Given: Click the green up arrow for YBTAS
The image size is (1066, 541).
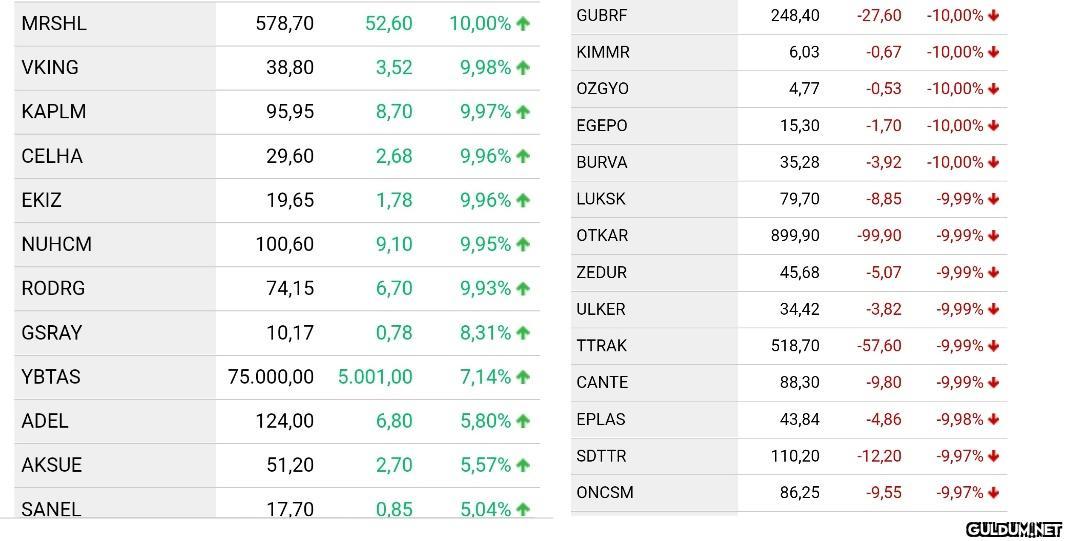Looking at the screenshot, I should 522,377.
